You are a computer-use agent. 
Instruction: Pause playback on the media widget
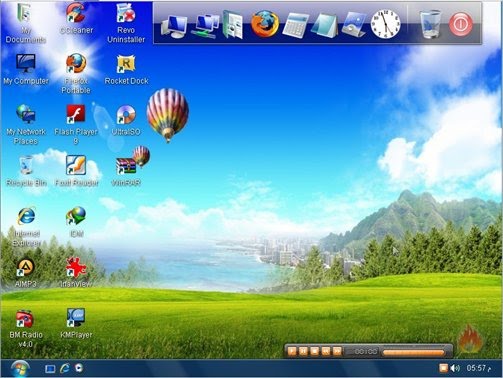303,351
